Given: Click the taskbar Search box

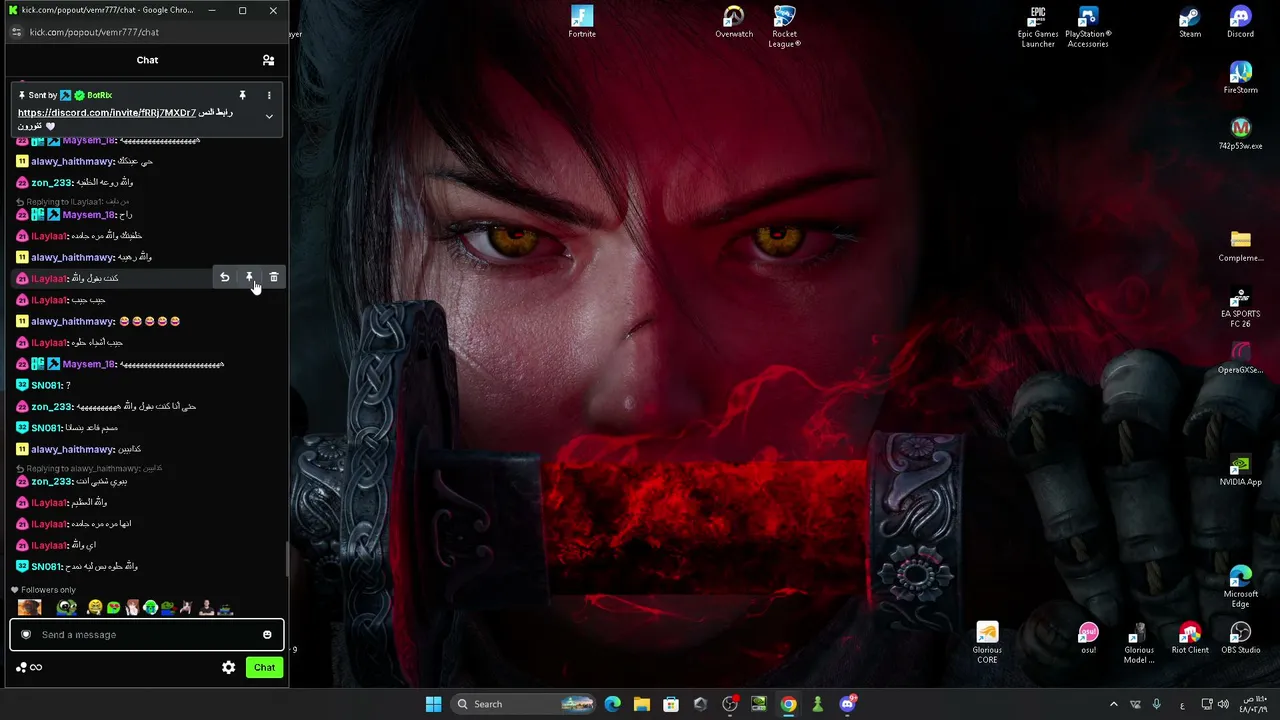Looking at the screenshot, I should 523,704.
